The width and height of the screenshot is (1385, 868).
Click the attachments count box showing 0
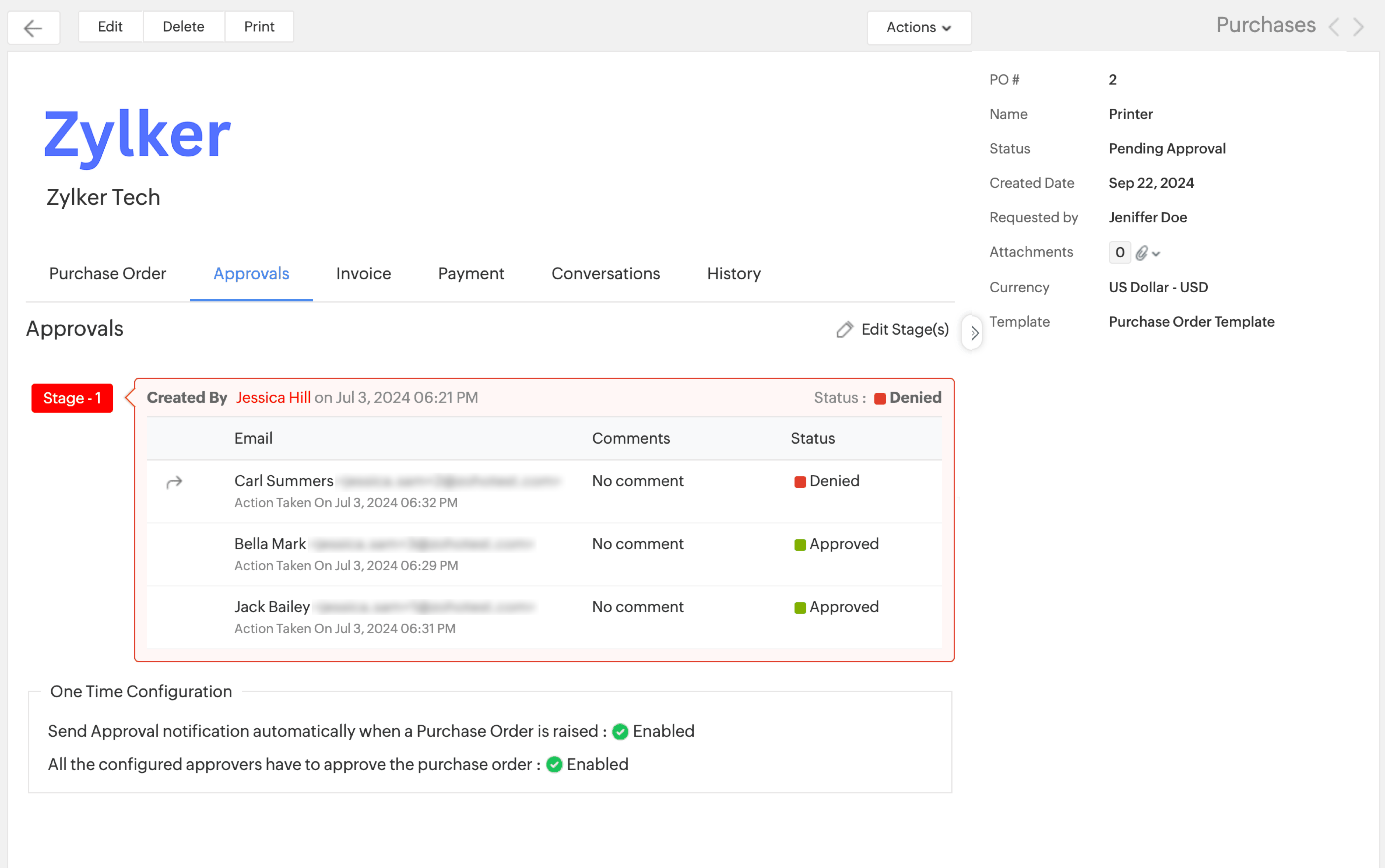coord(1119,253)
